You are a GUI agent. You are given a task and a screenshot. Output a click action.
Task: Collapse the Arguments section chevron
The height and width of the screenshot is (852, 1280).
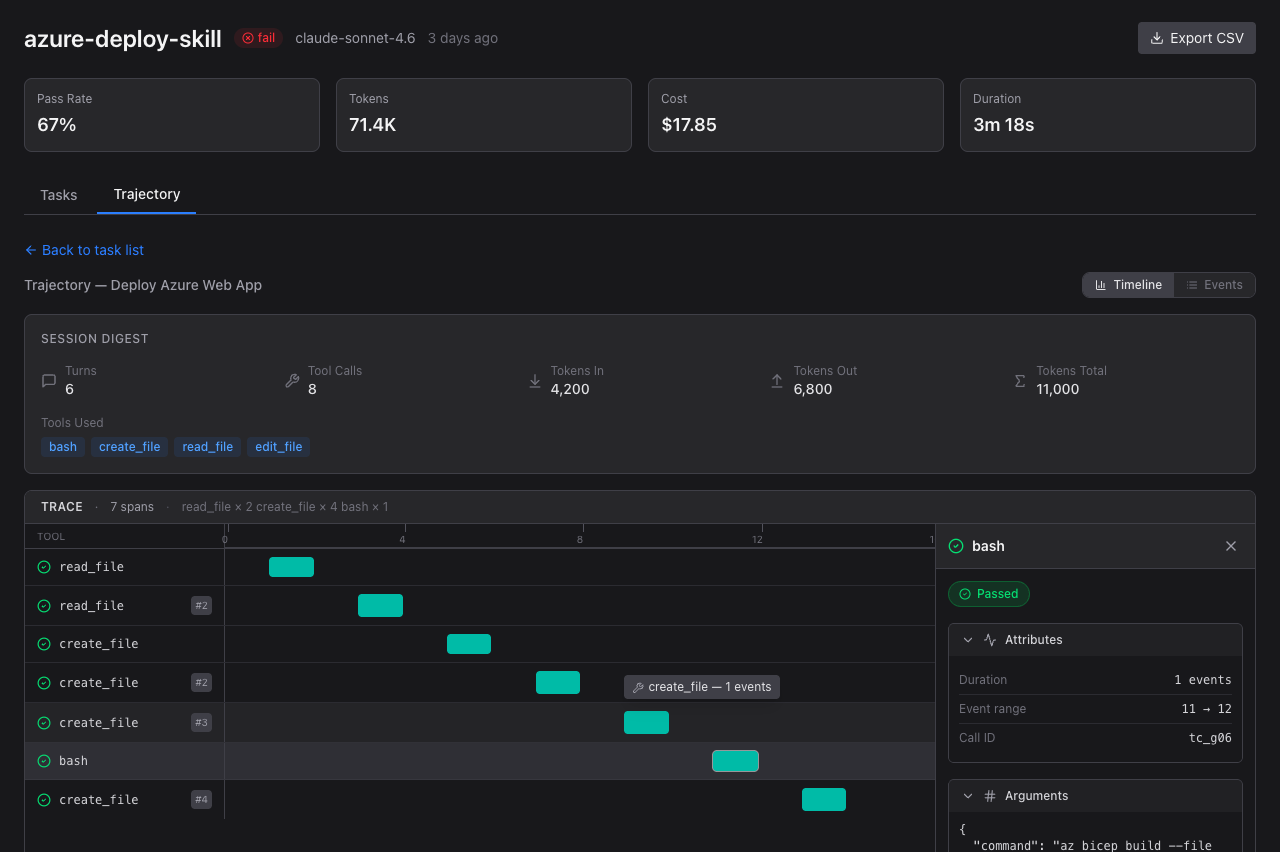point(968,796)
